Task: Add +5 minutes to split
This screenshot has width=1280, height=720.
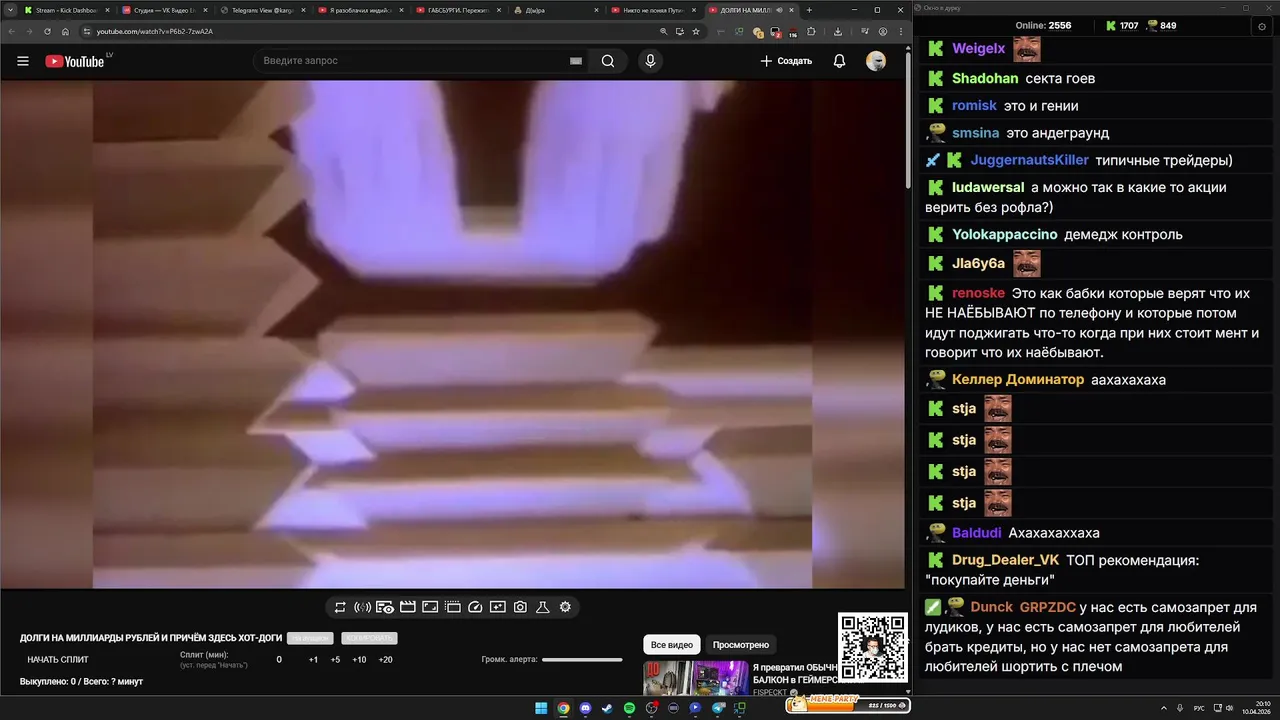Action: click(335, 660)
